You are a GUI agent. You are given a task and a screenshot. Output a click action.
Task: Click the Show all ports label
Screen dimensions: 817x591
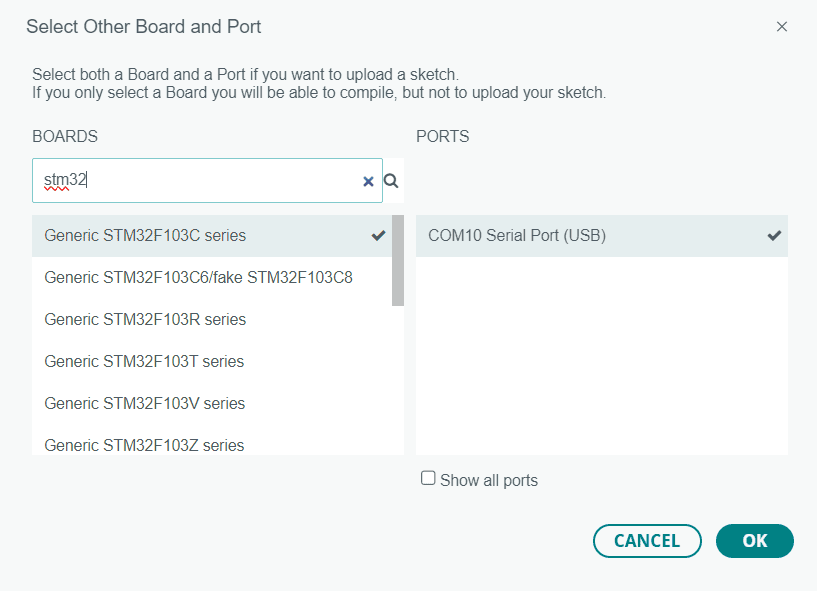(x=489, y=480)
